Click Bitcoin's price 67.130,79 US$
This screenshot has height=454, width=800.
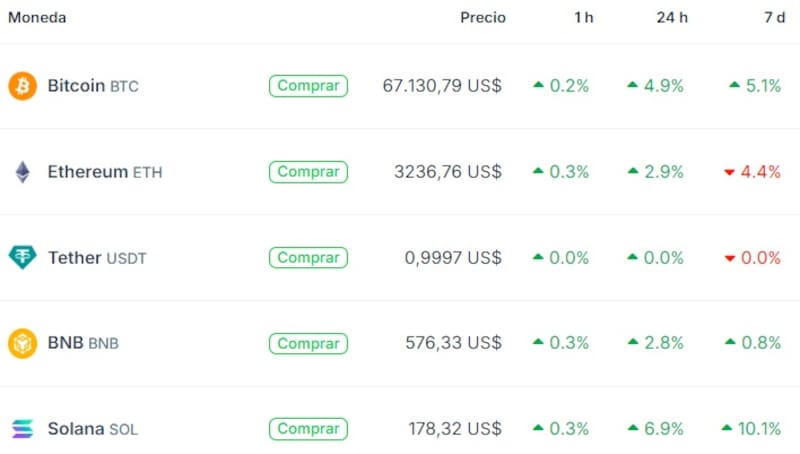[442, 86]
